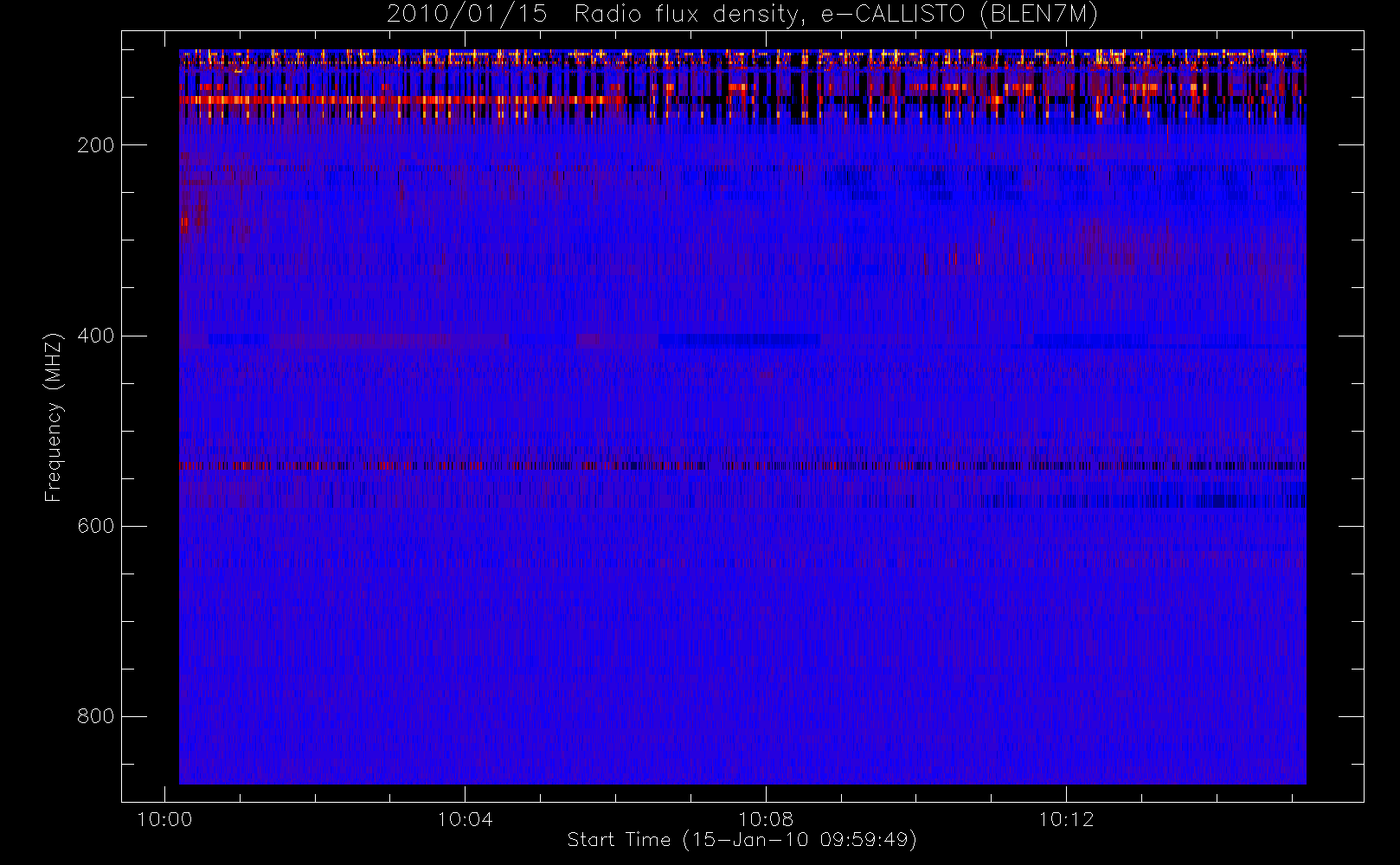Click the '10:00' time tick label
1400x865 pixels.
[x=164, y=819]
